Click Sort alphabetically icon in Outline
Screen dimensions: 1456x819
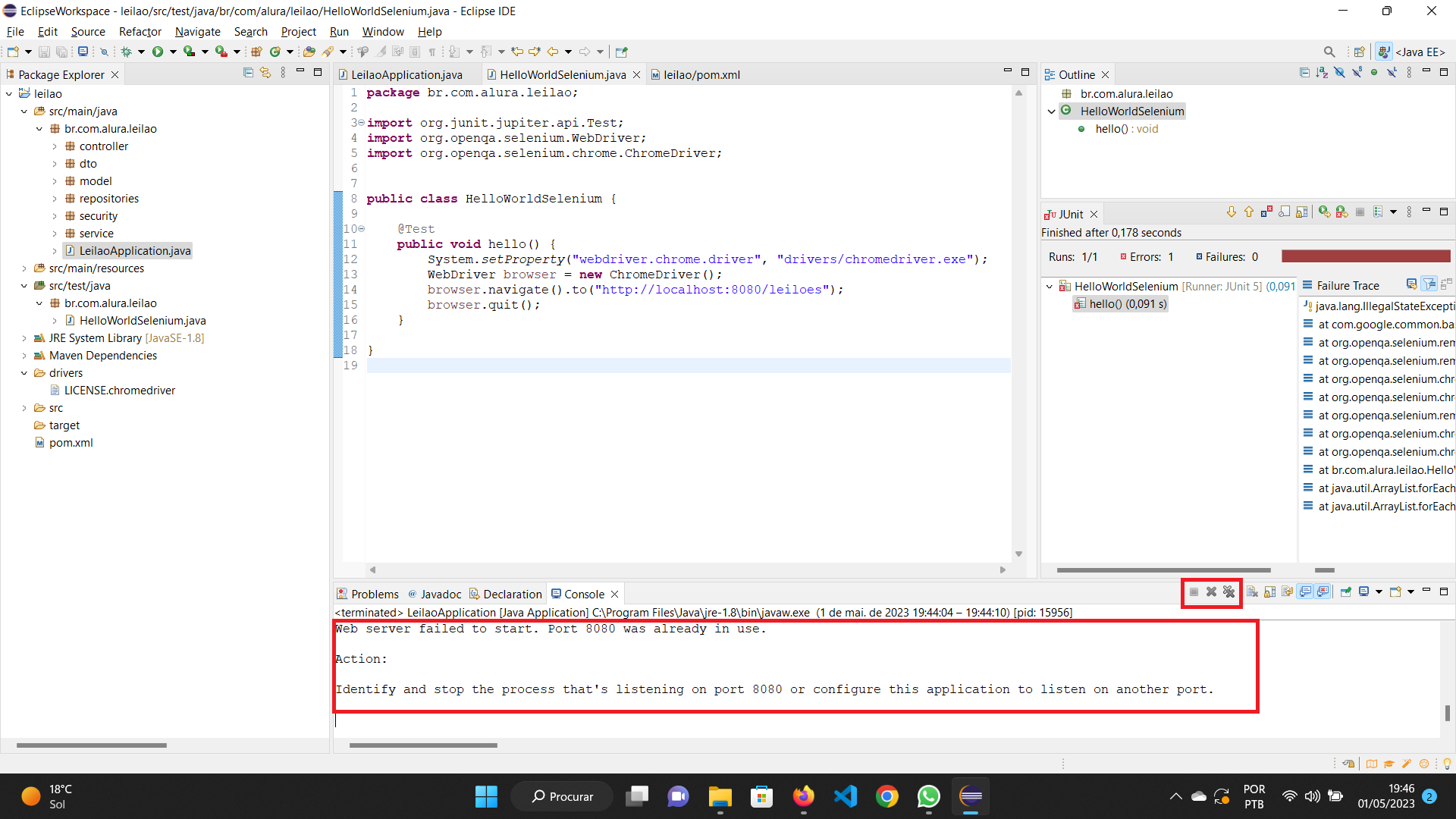click(1322, 73)
